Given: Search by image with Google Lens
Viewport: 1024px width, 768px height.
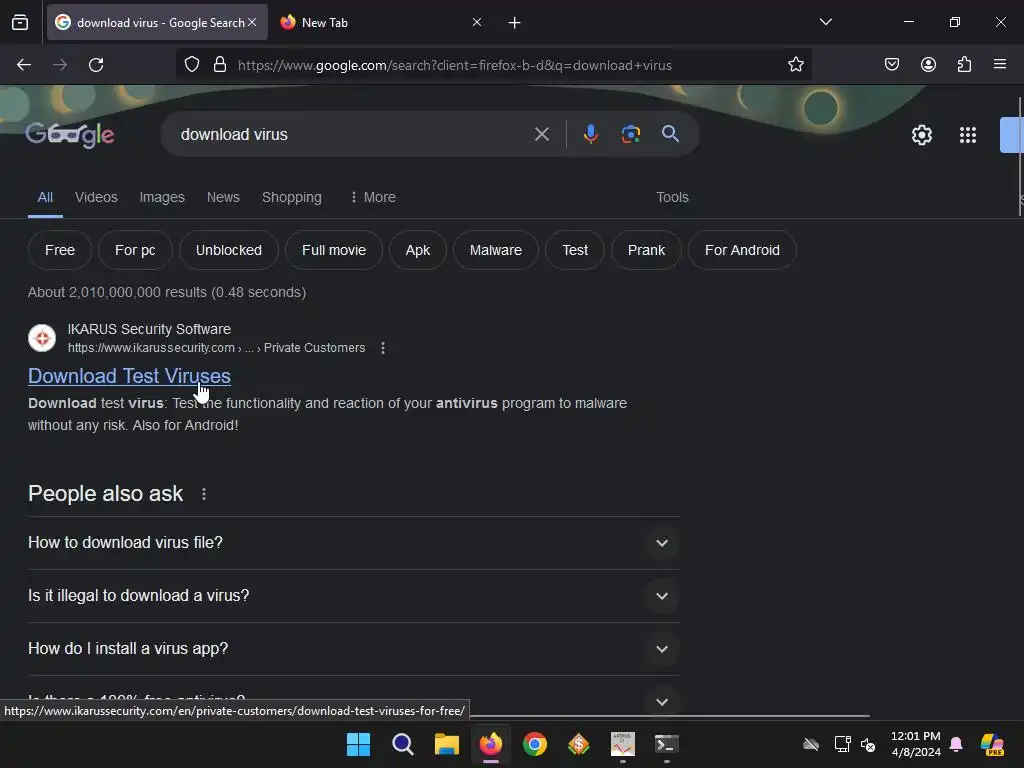Looking at the screenshot, I should [x=630, y=135].
